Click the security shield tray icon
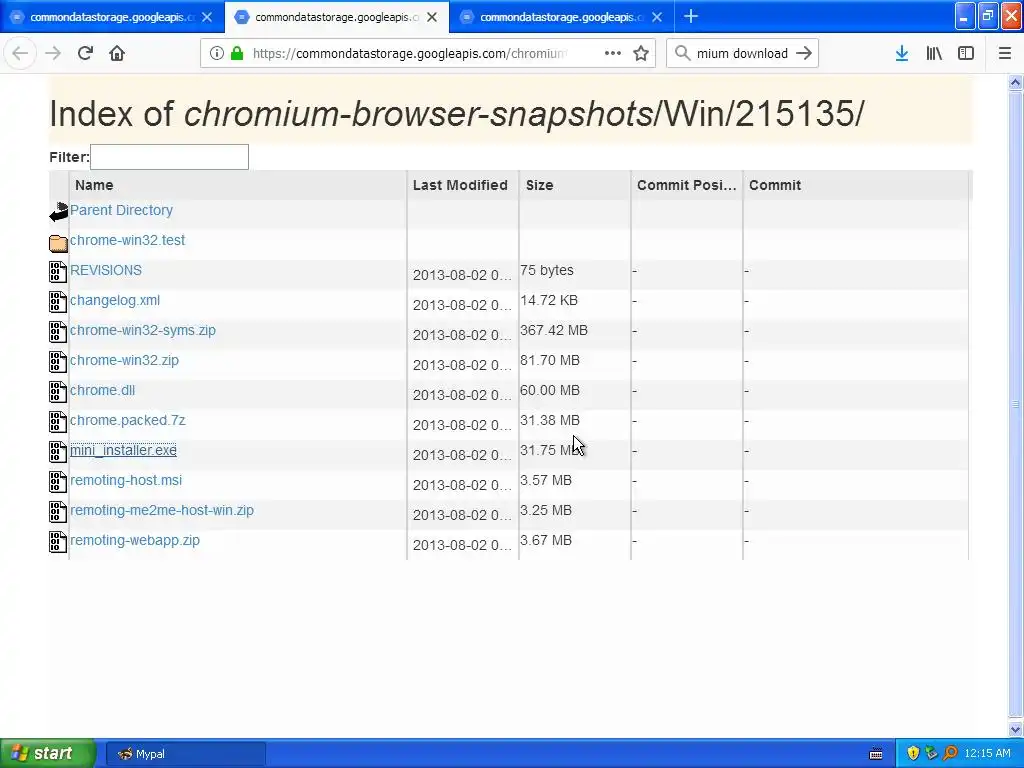Image resolution: width=1024 pixels, height=768 pixels. click(x=913, y=754)
